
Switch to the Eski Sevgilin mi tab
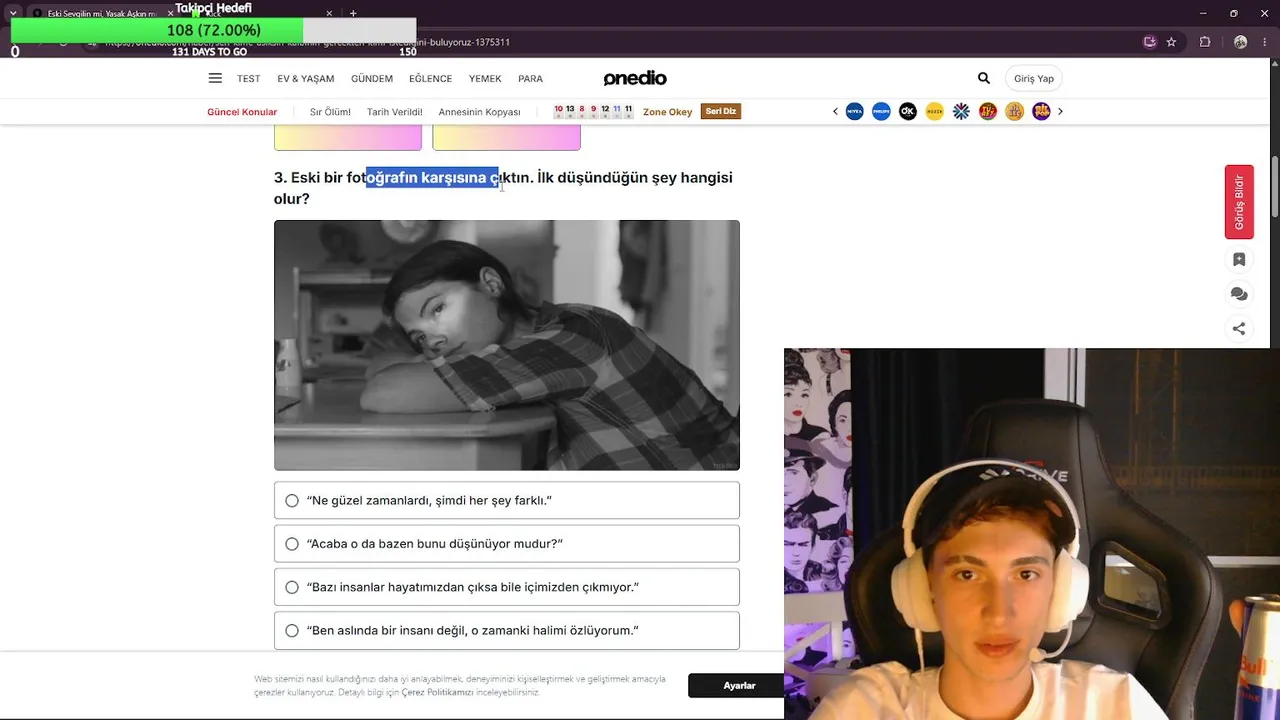point(100,14)
